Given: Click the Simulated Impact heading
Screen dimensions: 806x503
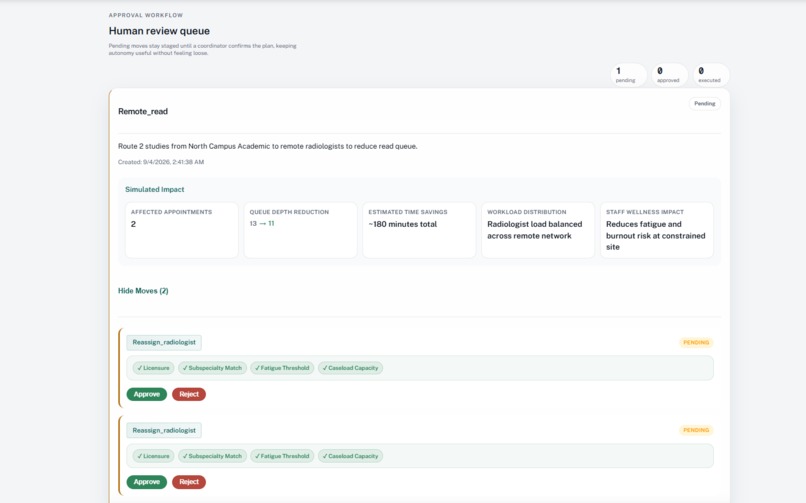Looking at the screenshot, I should 154,189.
